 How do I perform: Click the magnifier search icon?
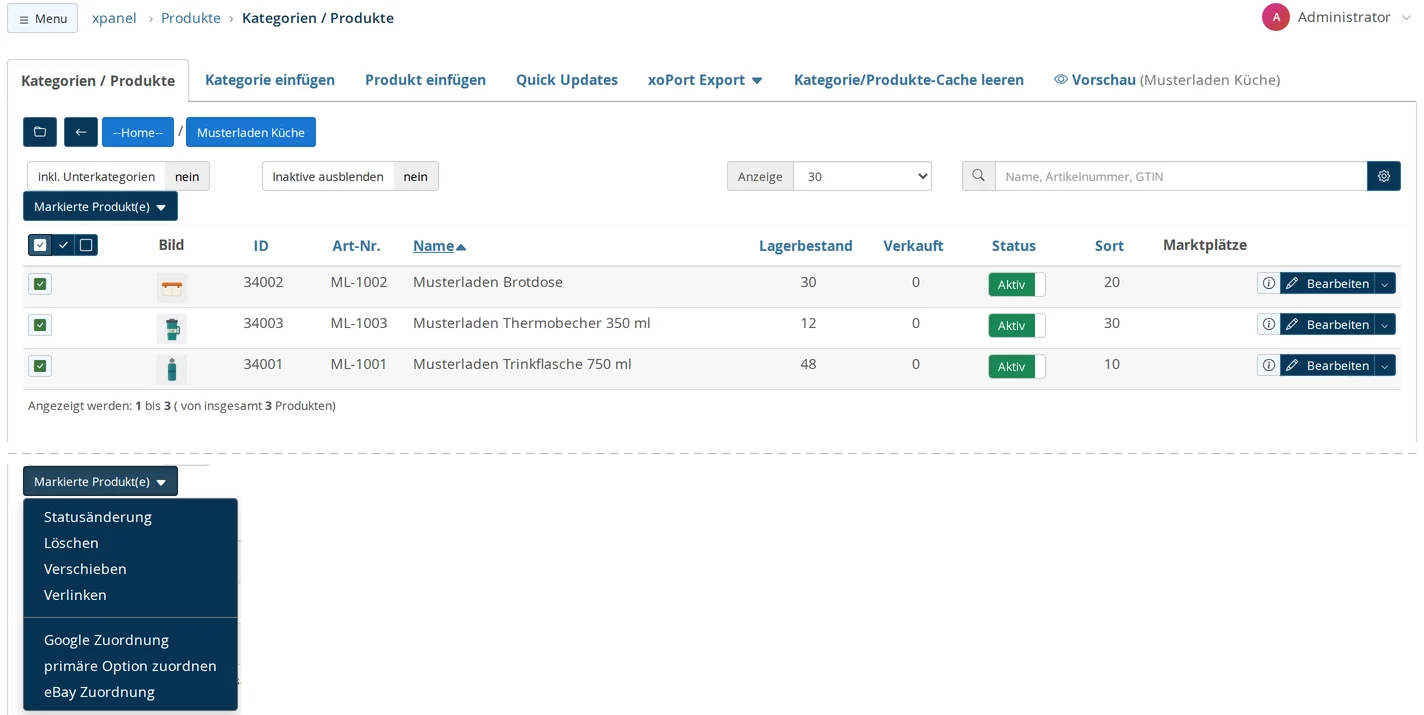pos(978,176)
